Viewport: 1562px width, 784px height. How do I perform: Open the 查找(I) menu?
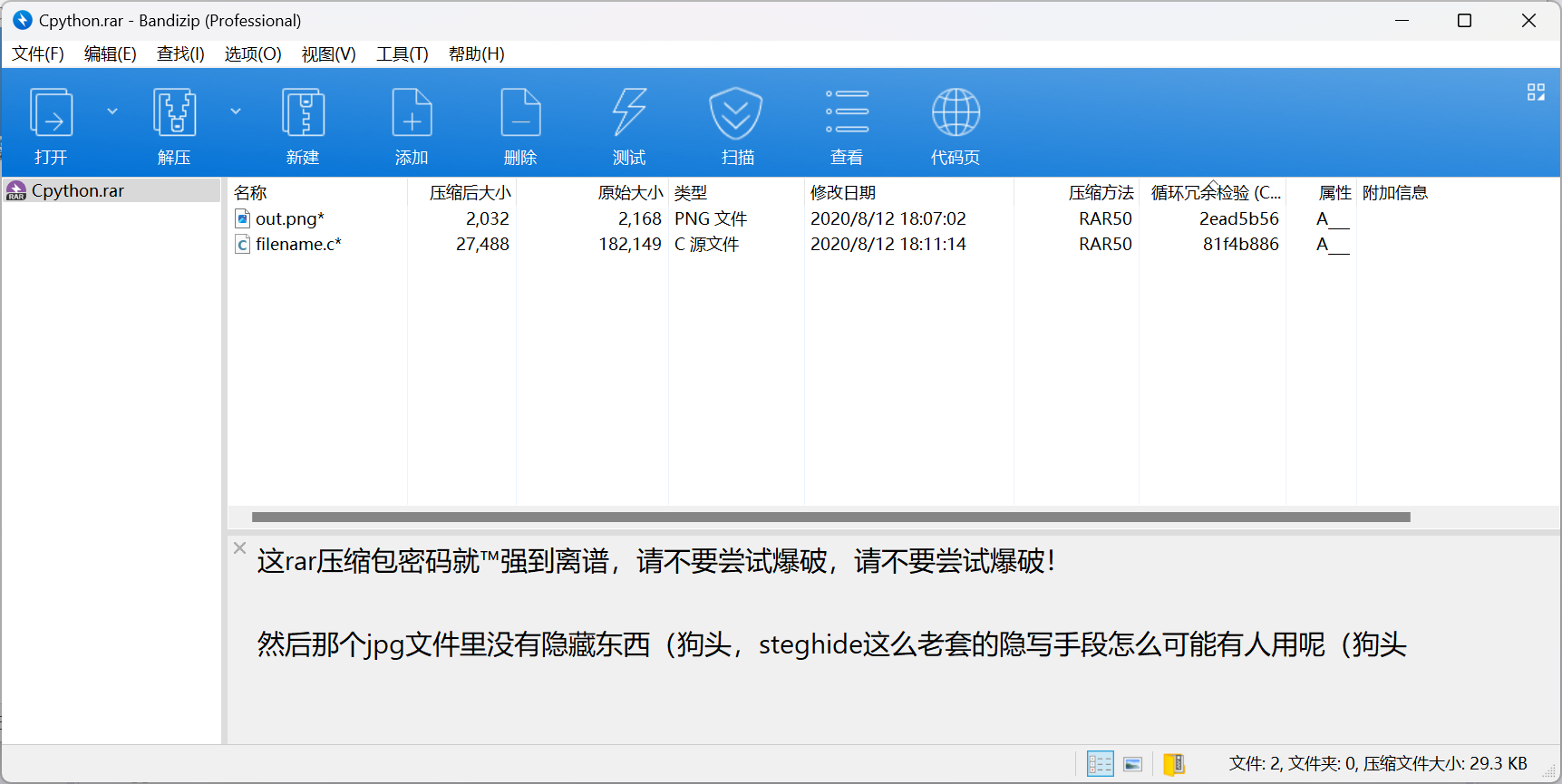pos(180,54)
